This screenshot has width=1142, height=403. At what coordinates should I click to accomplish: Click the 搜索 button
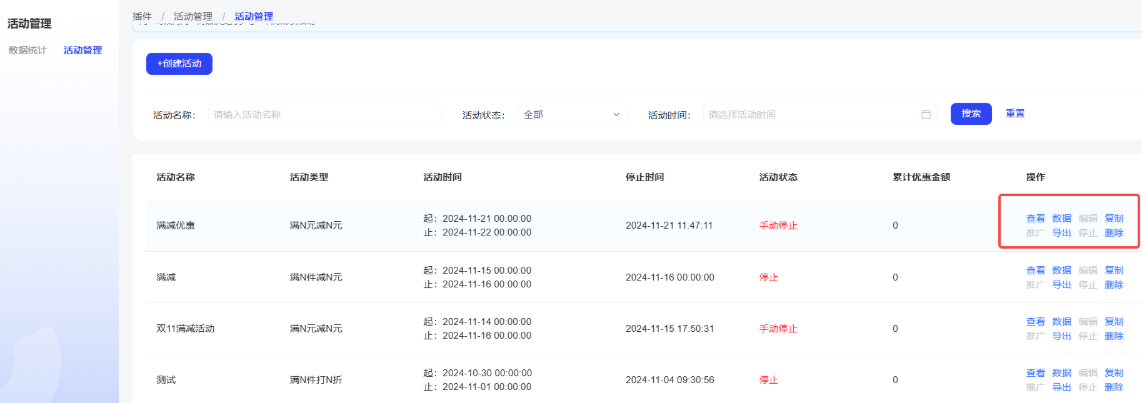coord(970,114)
